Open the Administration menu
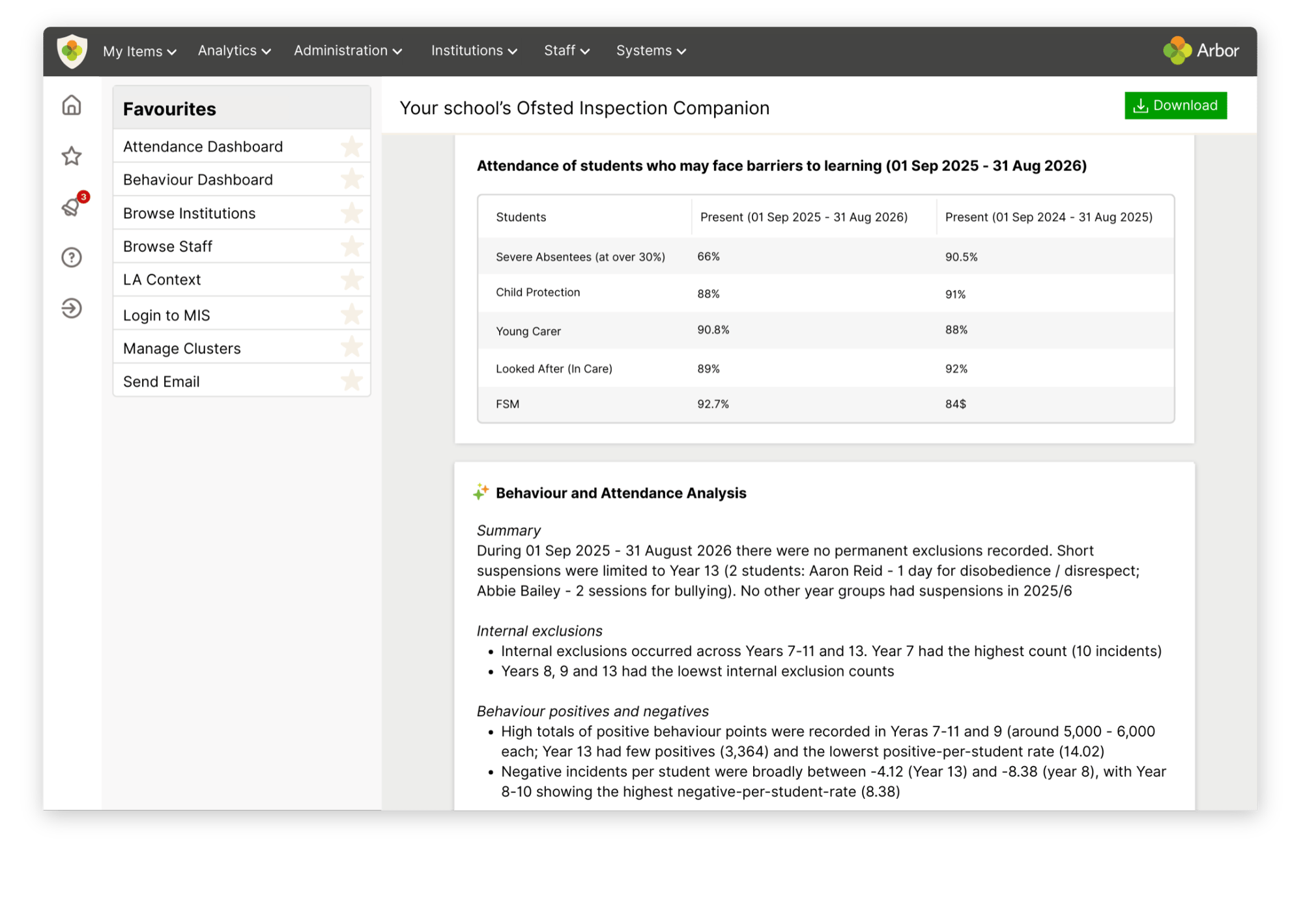The height and width of the screenshot is (924, 1303). point(347,51)
